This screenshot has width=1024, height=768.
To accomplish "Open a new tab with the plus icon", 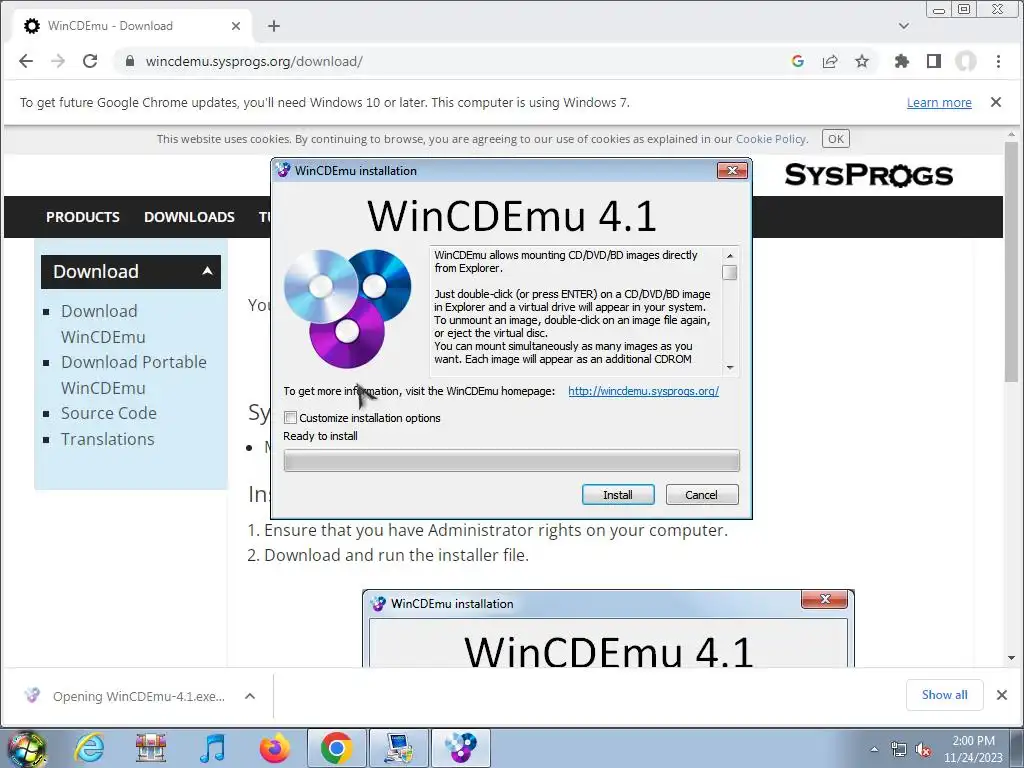I will (x=274, y=26).
